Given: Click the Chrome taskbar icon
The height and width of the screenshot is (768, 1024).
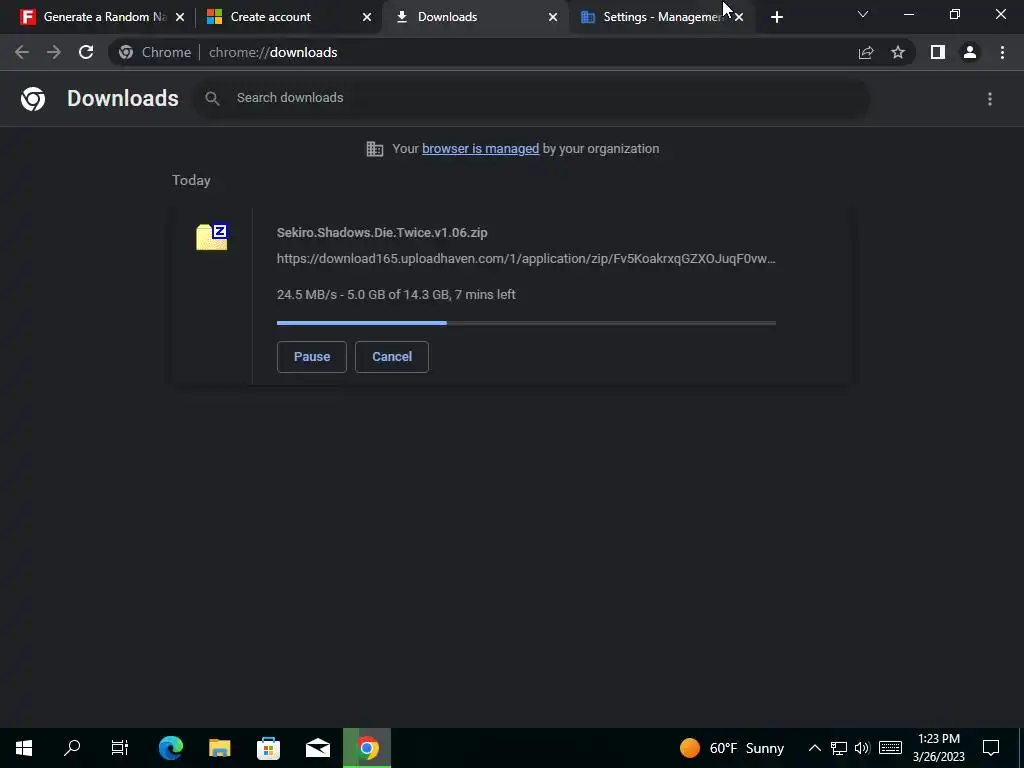Looking at the screenshot, I should coord(367,748).
